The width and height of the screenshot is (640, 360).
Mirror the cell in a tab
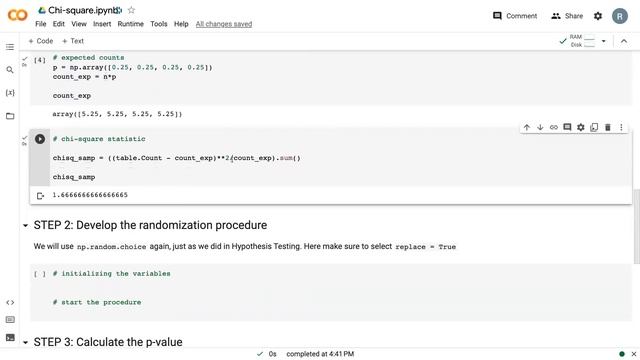click(594, 127)
